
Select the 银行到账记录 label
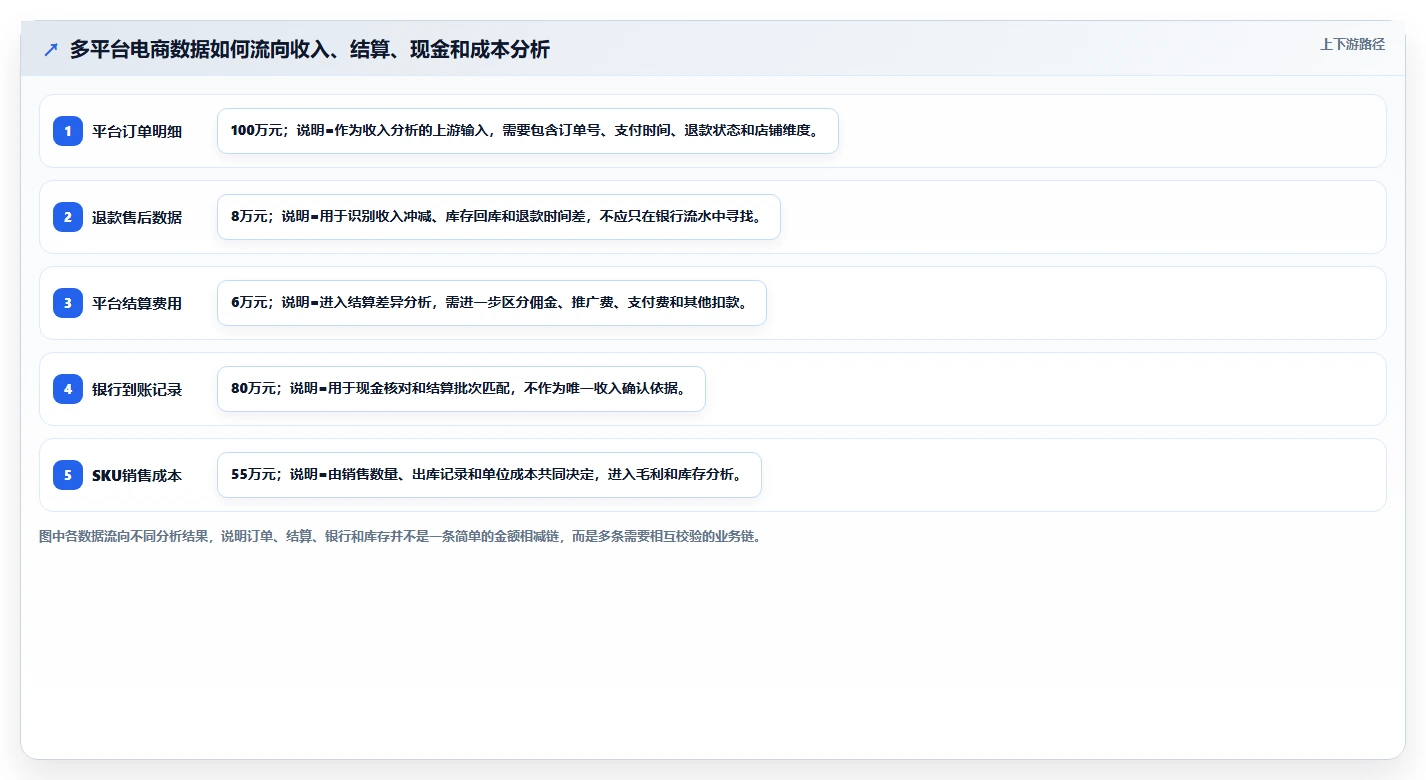tap(137, 389)
